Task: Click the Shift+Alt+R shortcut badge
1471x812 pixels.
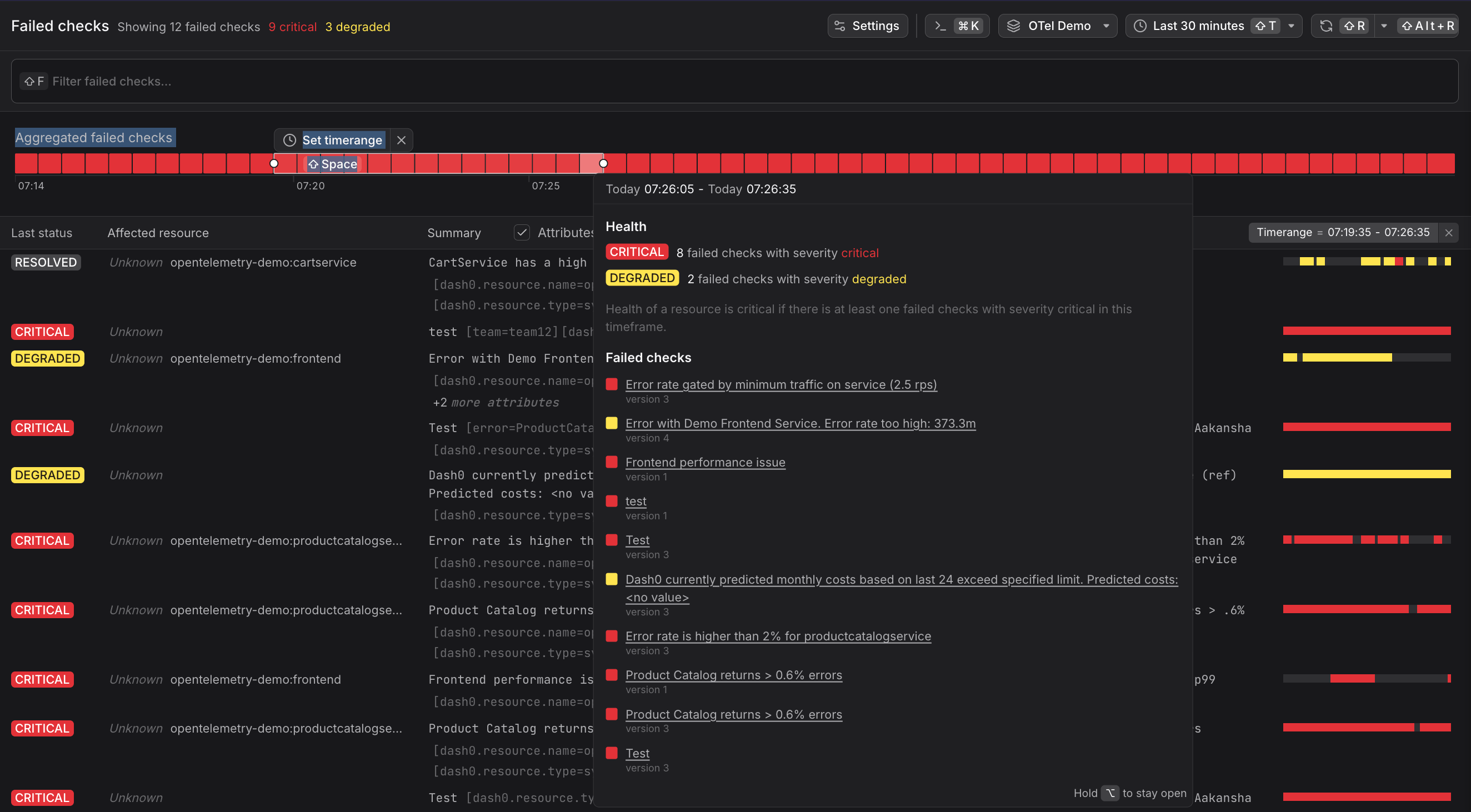Action: click(1428, 26)
